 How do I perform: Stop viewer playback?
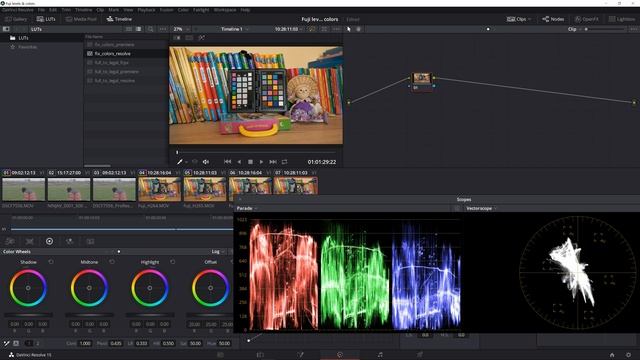251,162
